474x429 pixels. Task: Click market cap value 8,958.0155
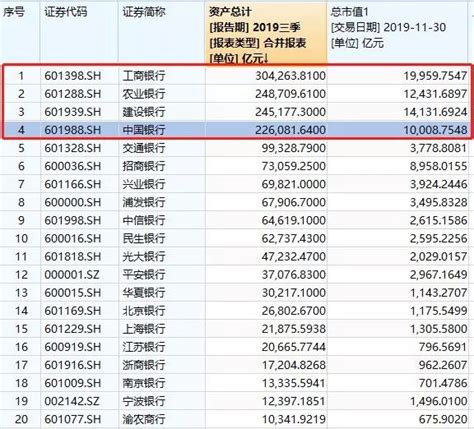point(438,166)
